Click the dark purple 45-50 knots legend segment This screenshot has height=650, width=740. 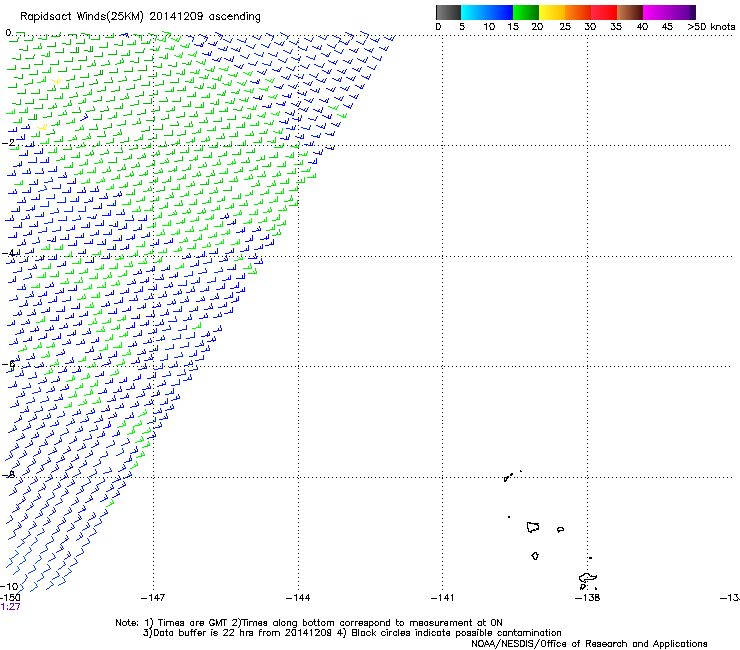(x=682, y=12)
